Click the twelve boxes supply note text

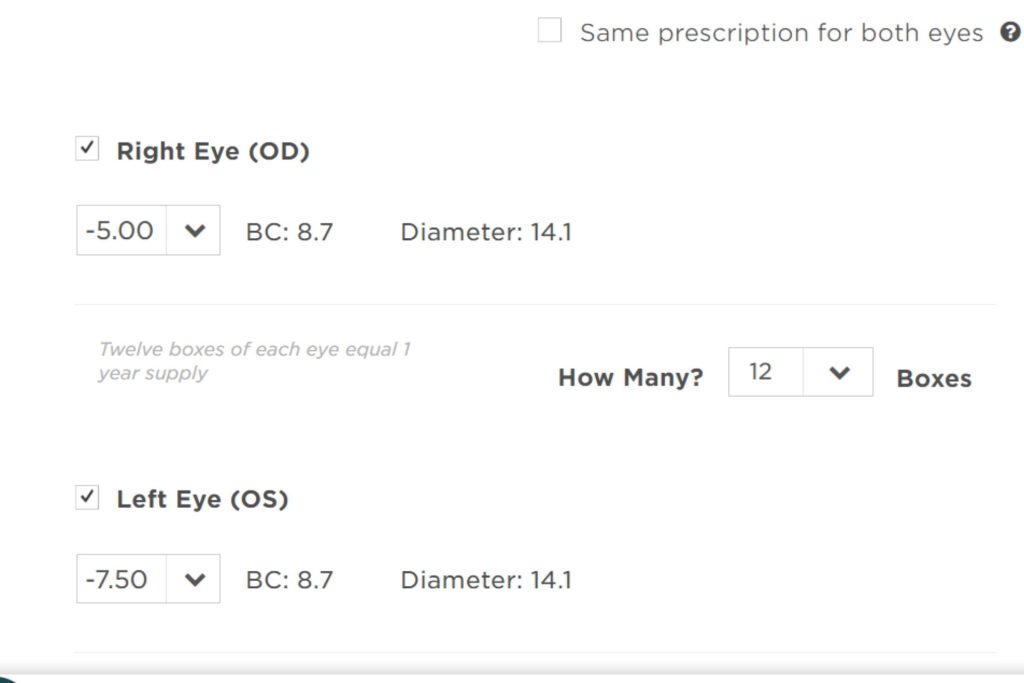coord(258,360)
